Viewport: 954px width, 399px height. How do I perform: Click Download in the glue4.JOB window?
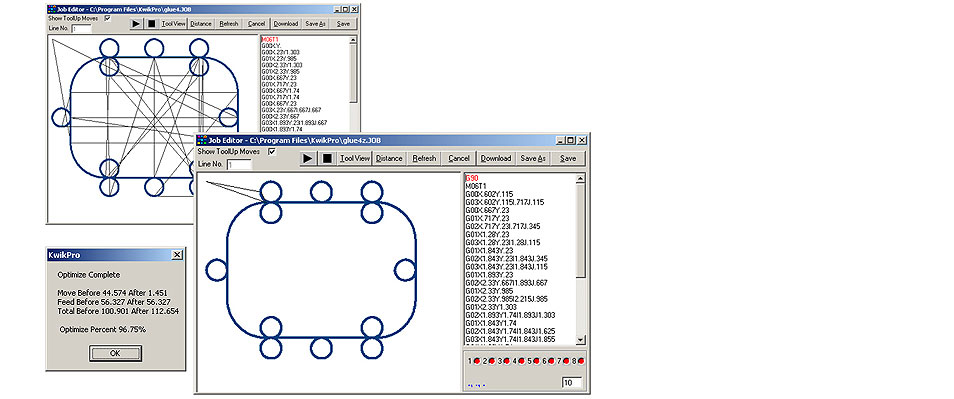[286, 24]
